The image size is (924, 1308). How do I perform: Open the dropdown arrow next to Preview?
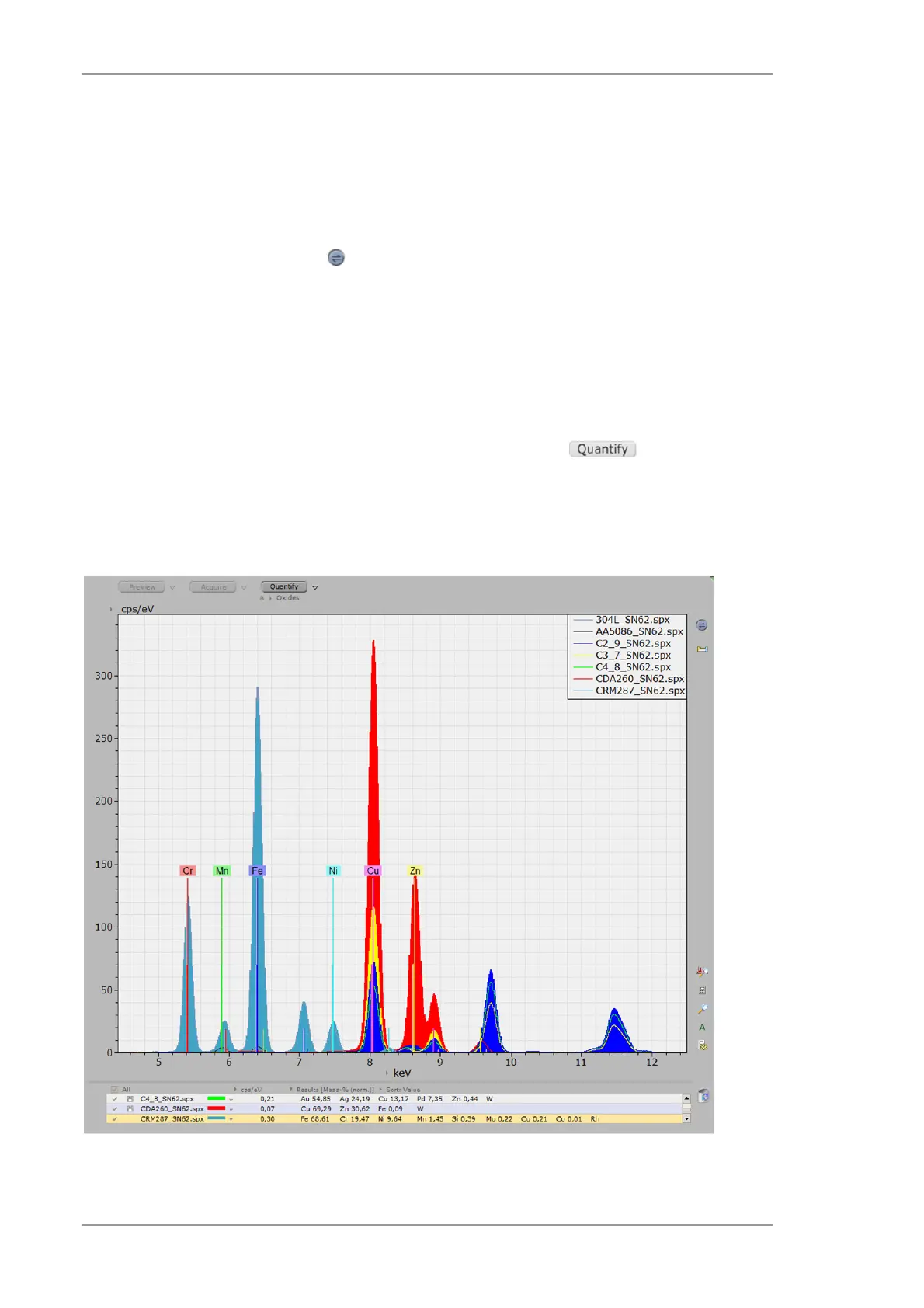[x=172, y=587]
